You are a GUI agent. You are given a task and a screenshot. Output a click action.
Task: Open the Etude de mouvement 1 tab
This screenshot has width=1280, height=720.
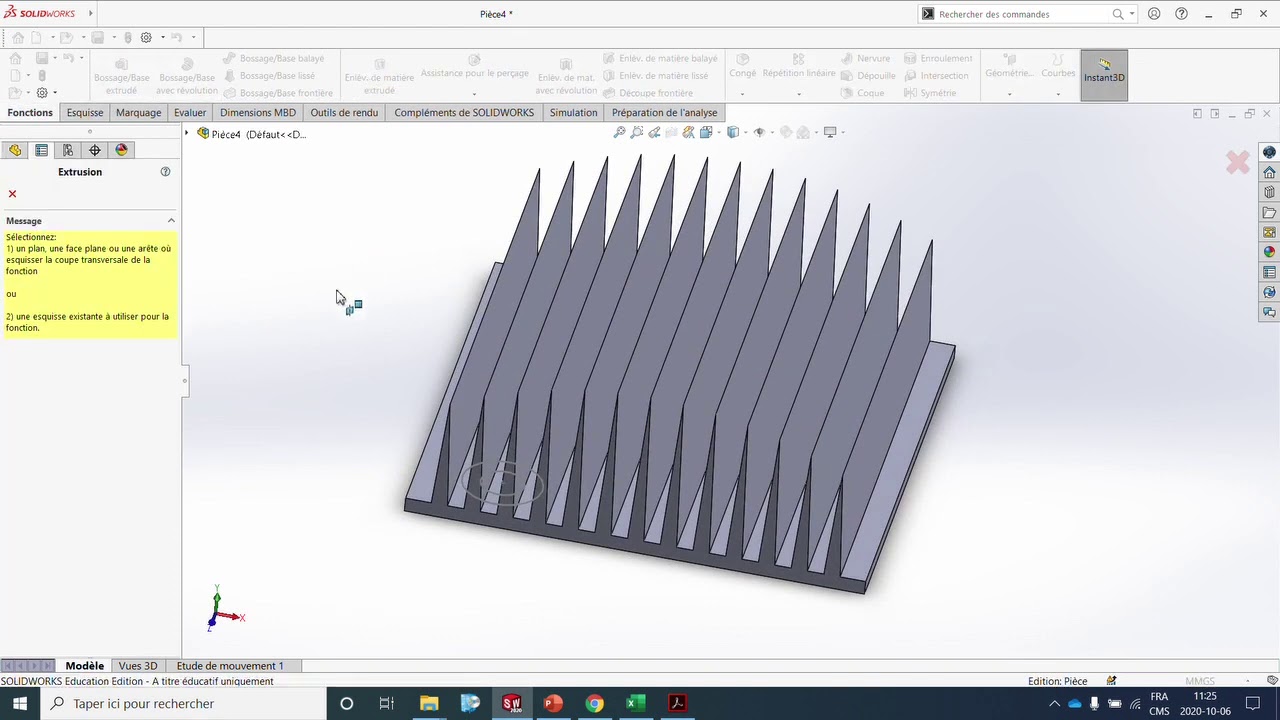[x=230, y=666]
